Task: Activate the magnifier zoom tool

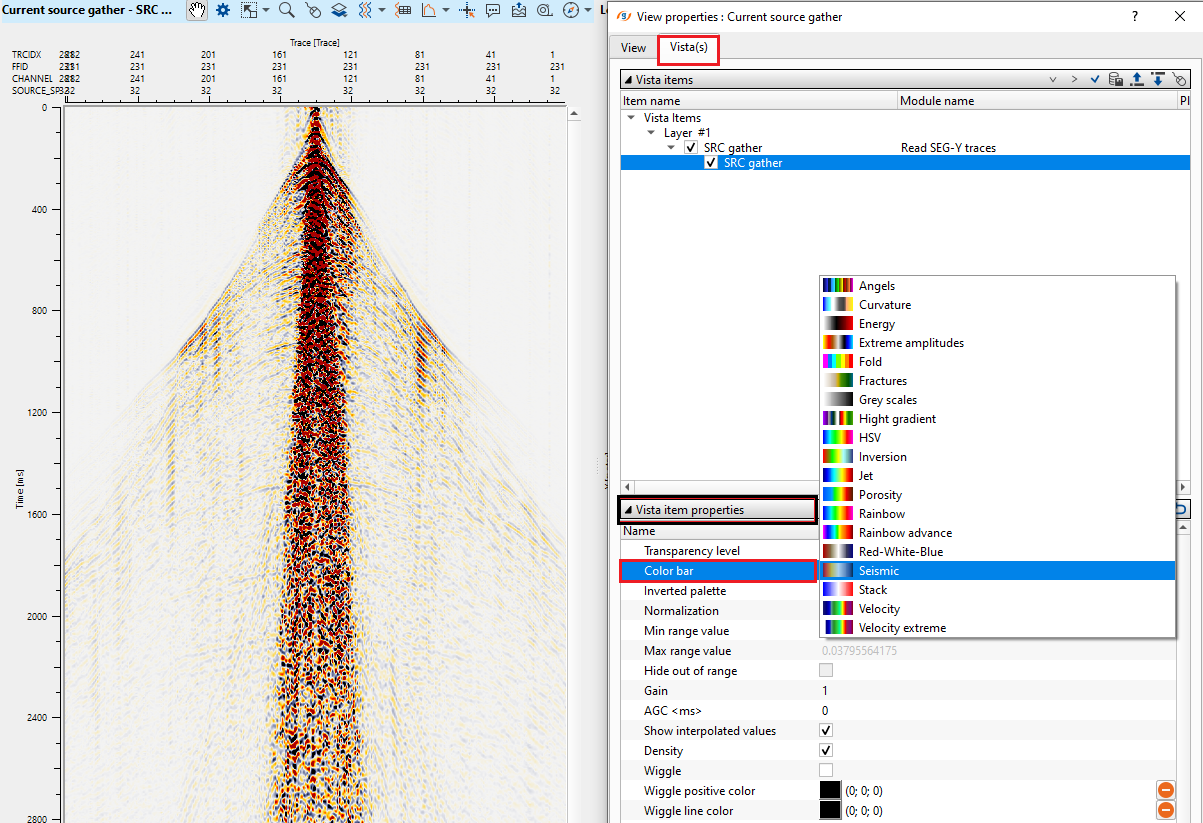Action: click(x=286, y=10)
